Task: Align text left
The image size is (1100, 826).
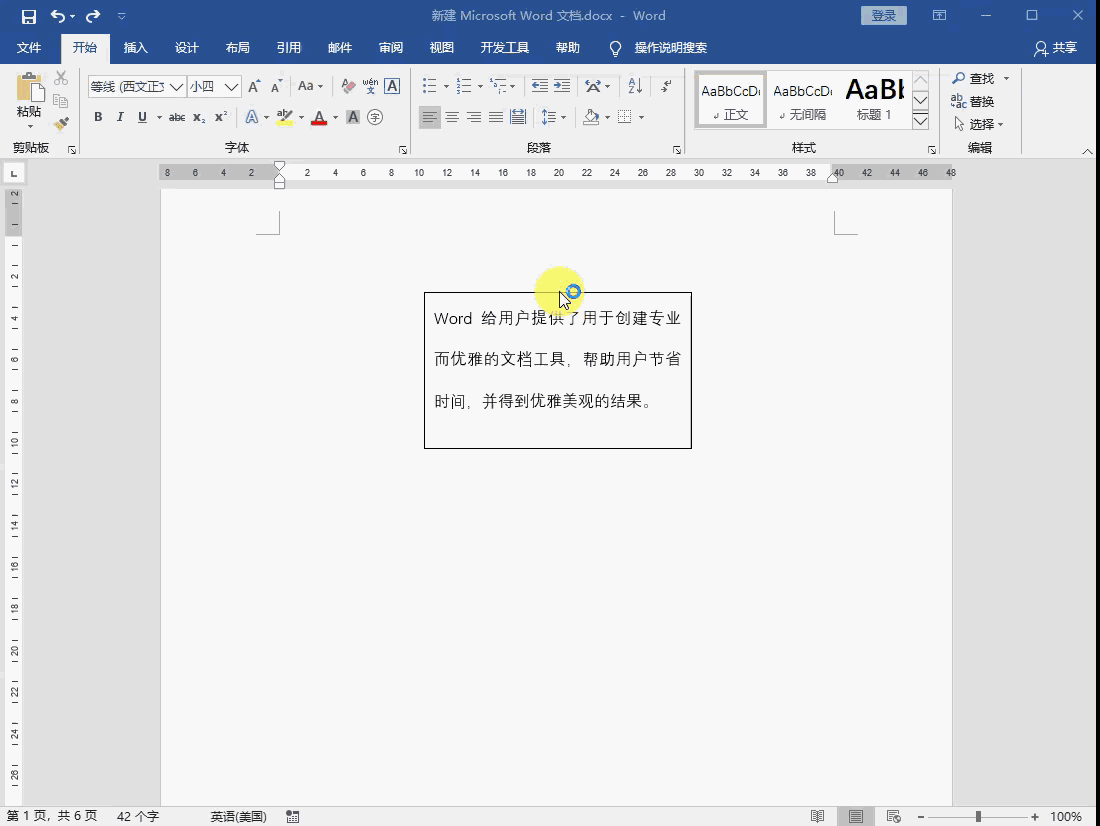Action: tap(430, 117)
